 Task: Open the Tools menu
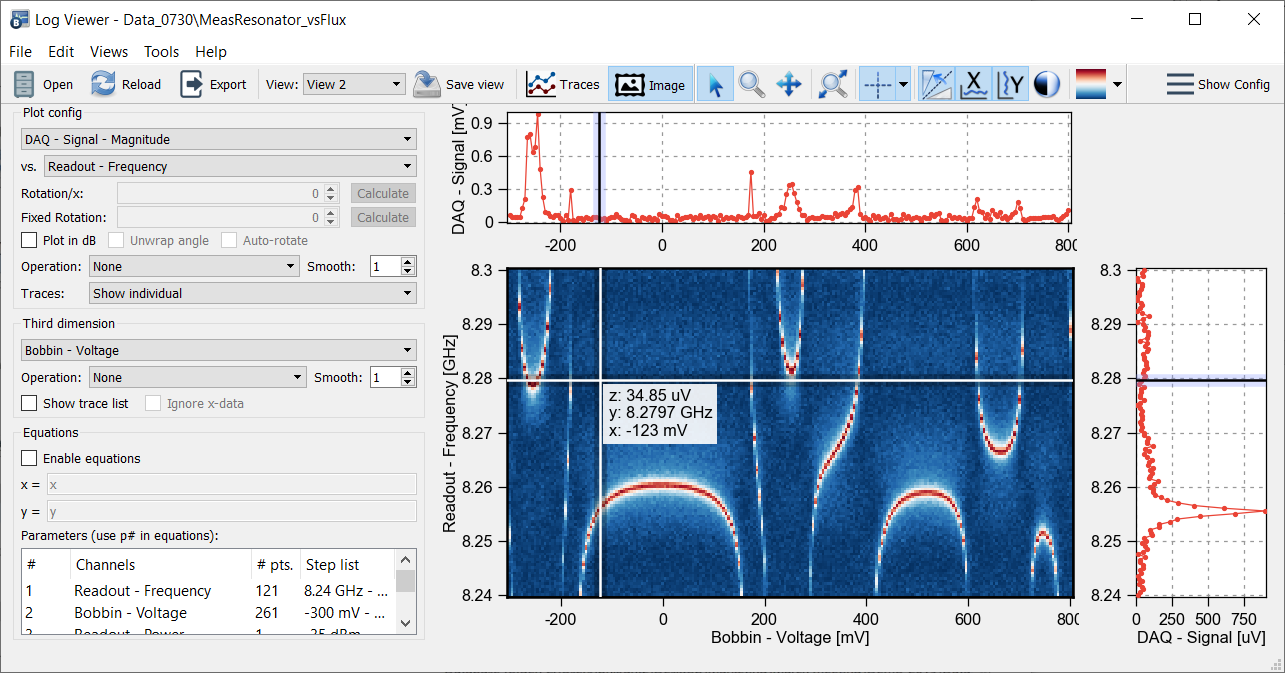point(161,51)
